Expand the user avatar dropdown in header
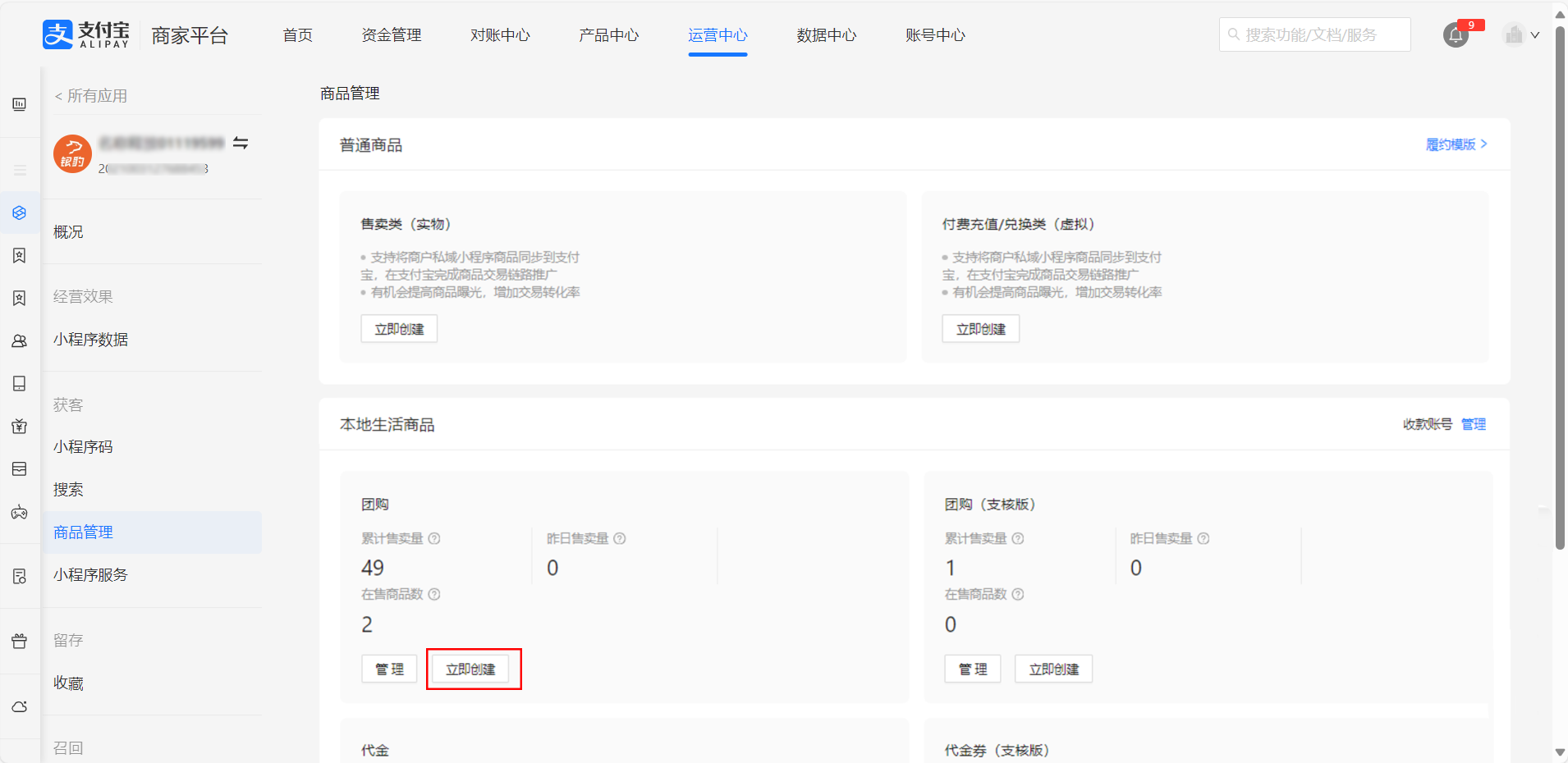Viewport: 1568px width, 763px height. pos(1521,35)
